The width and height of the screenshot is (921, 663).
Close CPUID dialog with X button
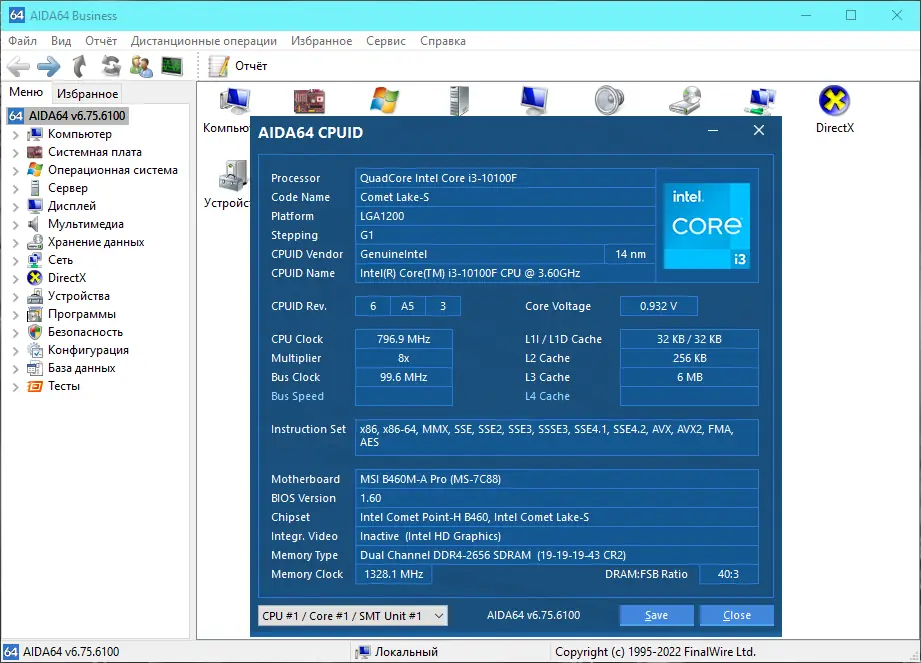(x=759, y=130)
